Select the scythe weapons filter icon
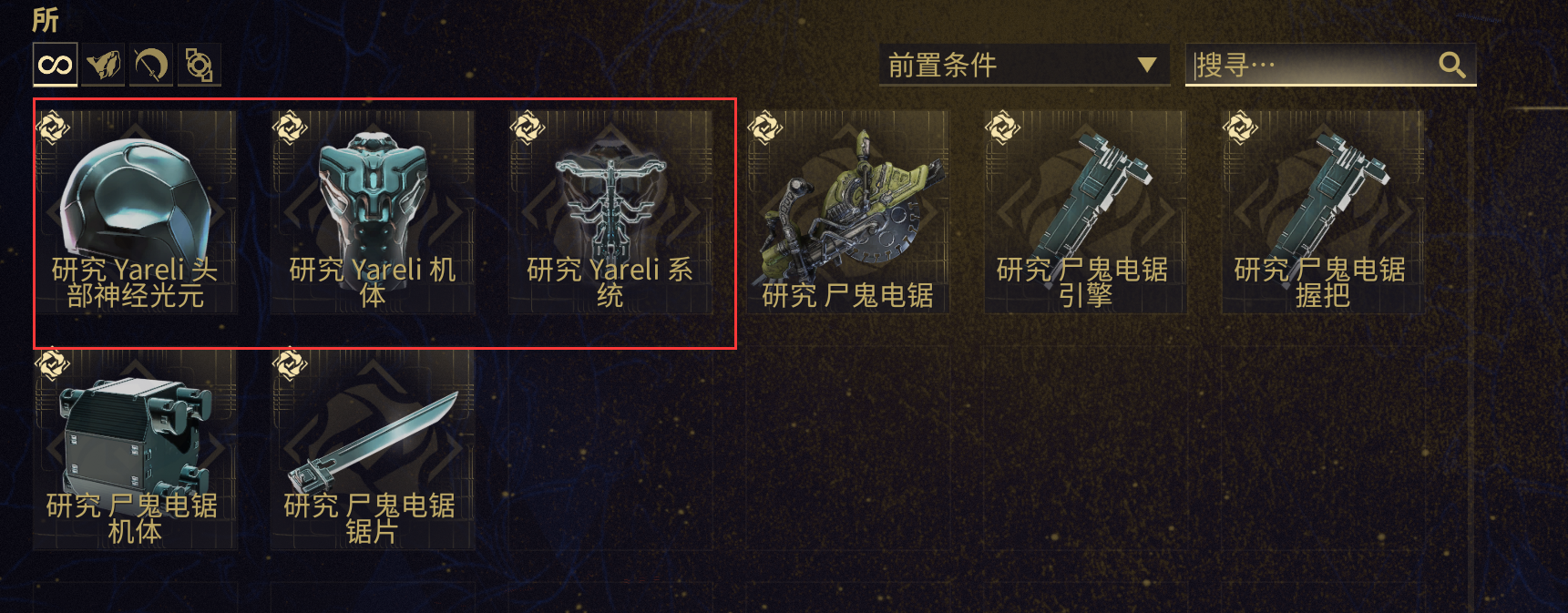This screenshot has height=613, width=1568. 151,65
